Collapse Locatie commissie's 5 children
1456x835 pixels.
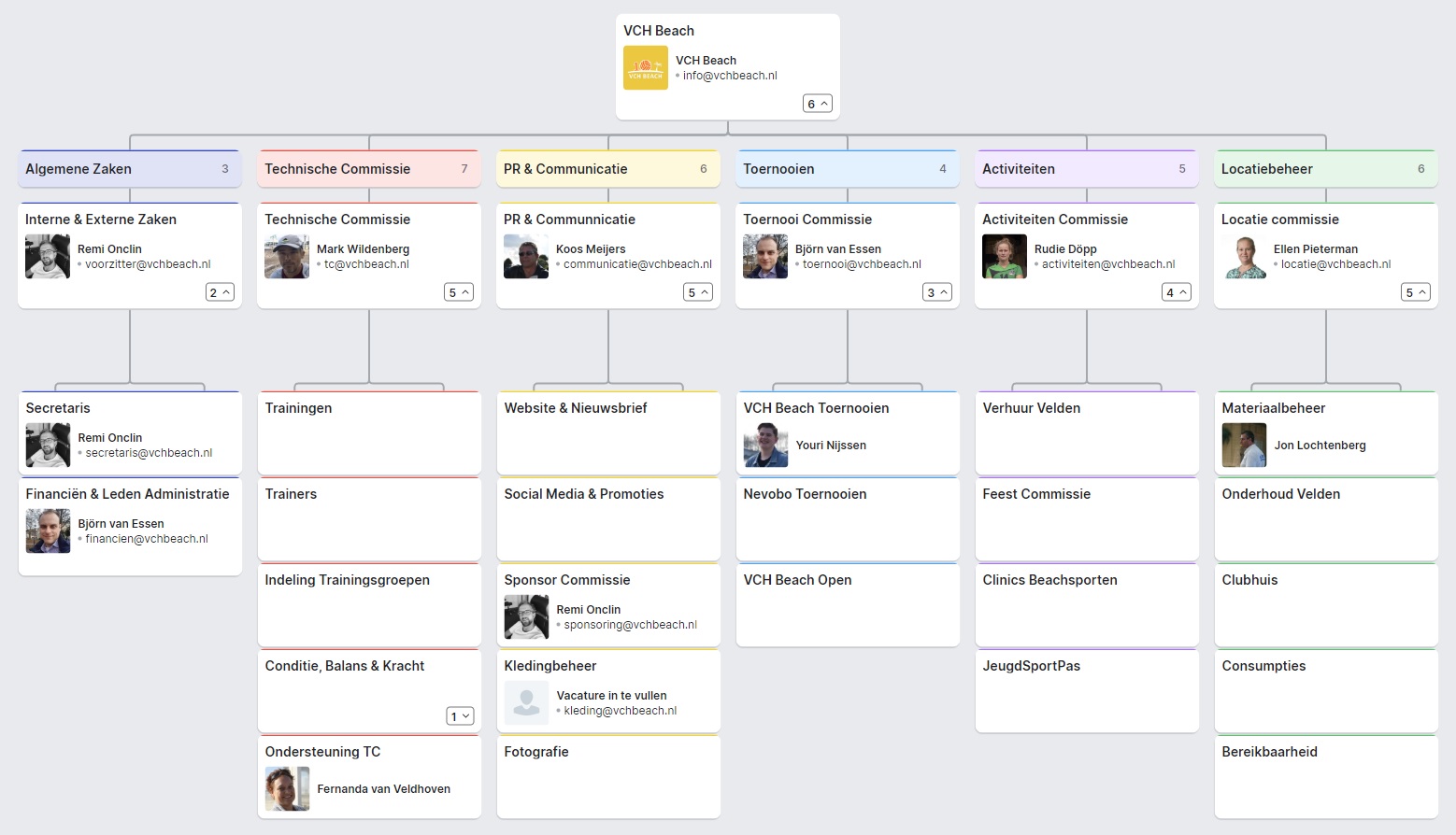click(1416, 292)
